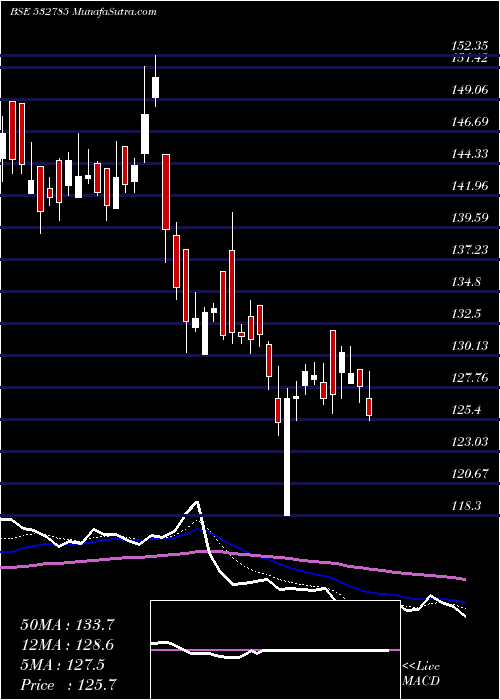This screenshot has width=500, height=700.
Task: Click the 130.13 price level label
Action: (469, 346)
